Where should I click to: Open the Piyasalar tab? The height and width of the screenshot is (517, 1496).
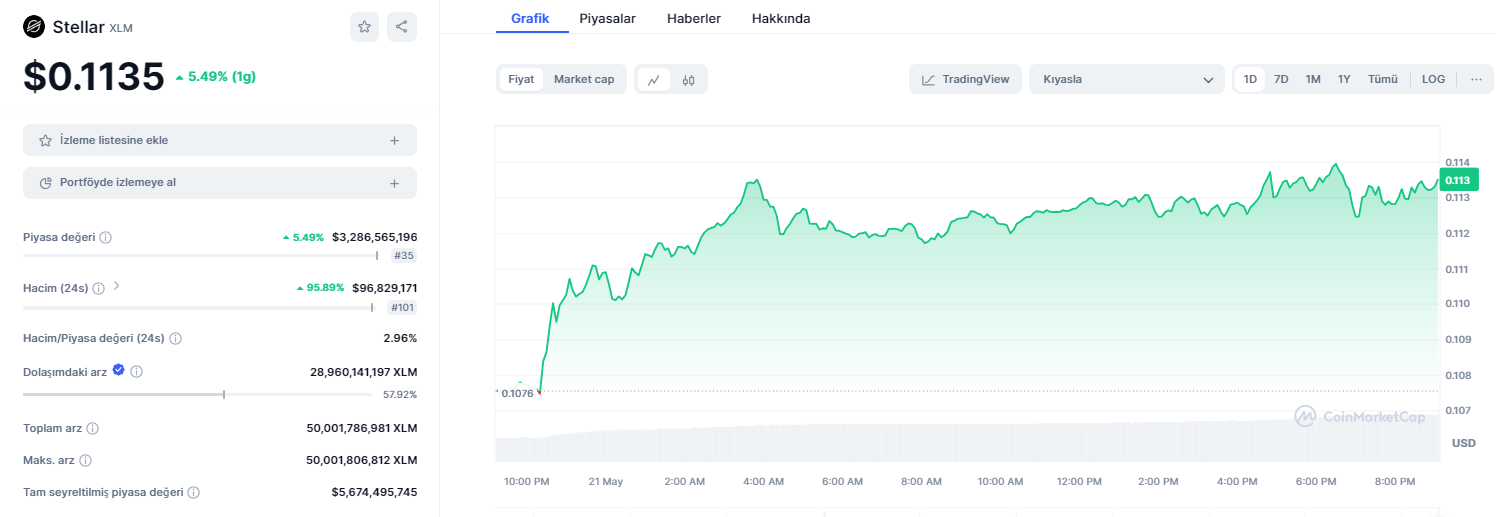[x=607, y=18]
